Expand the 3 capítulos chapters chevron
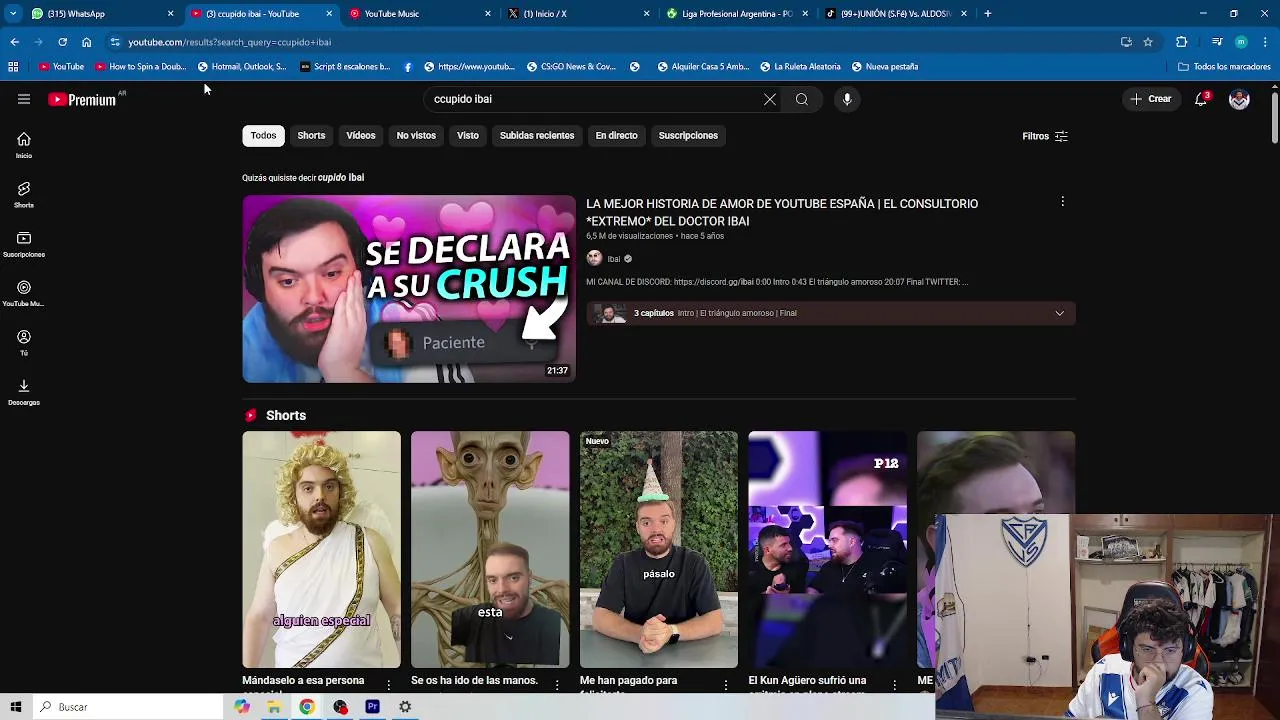Image resolution: width=1280 pixels, height=720 pixels. pyautogui.click(x=1060, y=313)
